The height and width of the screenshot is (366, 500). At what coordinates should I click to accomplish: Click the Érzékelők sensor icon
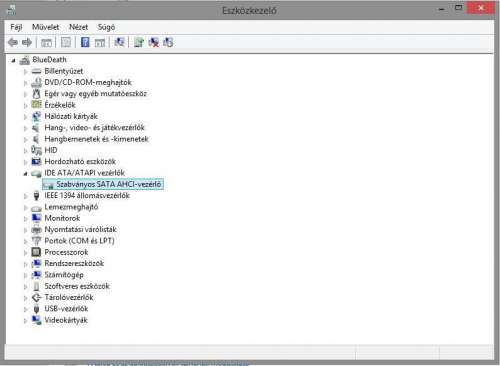click(36, 105)
